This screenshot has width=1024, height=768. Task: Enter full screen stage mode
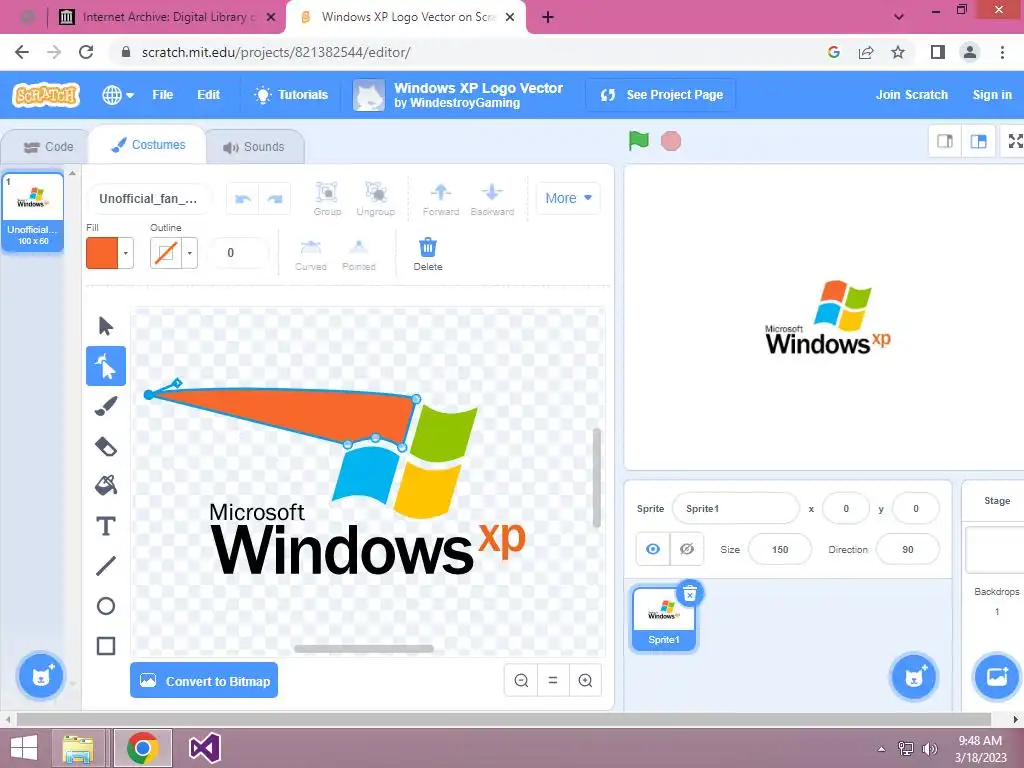tap(1014, 141)
